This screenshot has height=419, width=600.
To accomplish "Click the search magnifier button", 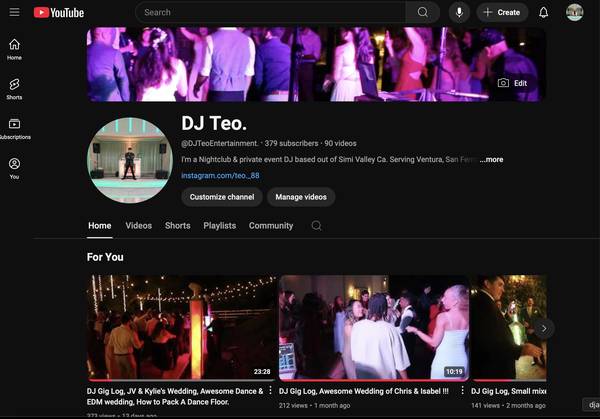I will pyautogui.click(x=422, y=12).
